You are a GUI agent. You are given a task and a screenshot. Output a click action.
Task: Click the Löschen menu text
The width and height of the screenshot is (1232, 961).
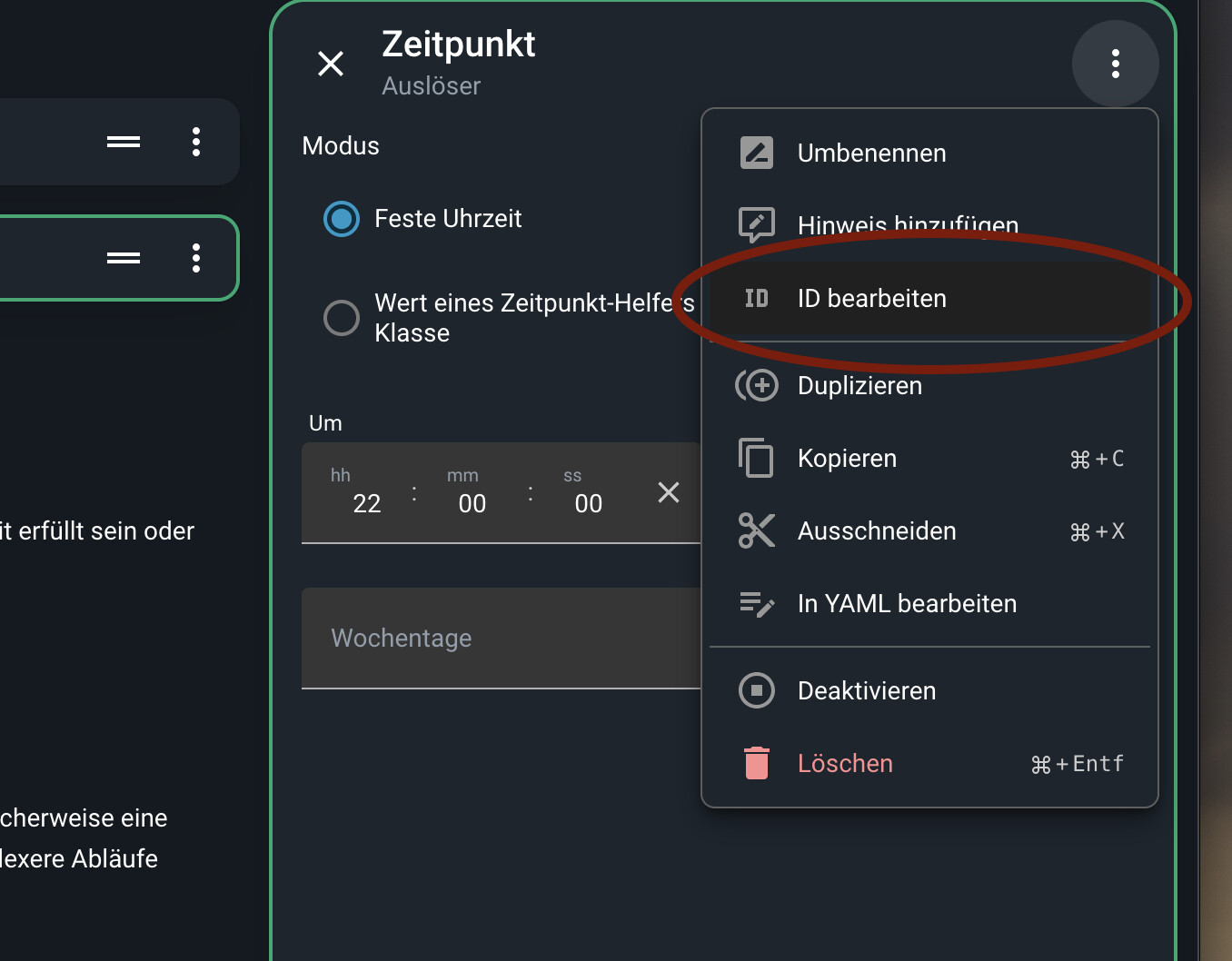point(845,763)
